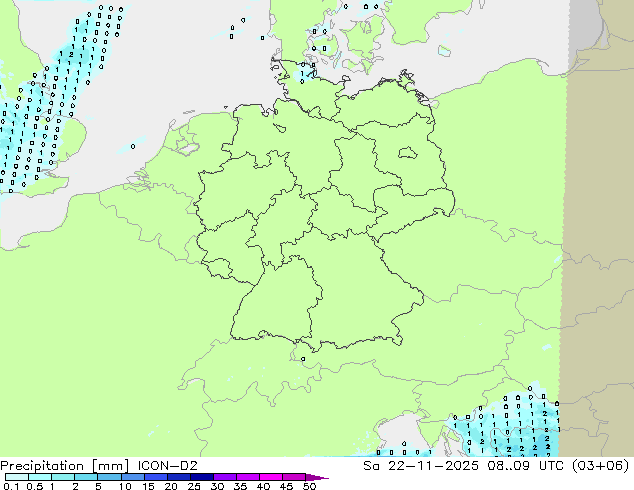Click the '(03+06)' forecast run text
The image size is (634, 490).
[x=600, y=466]
